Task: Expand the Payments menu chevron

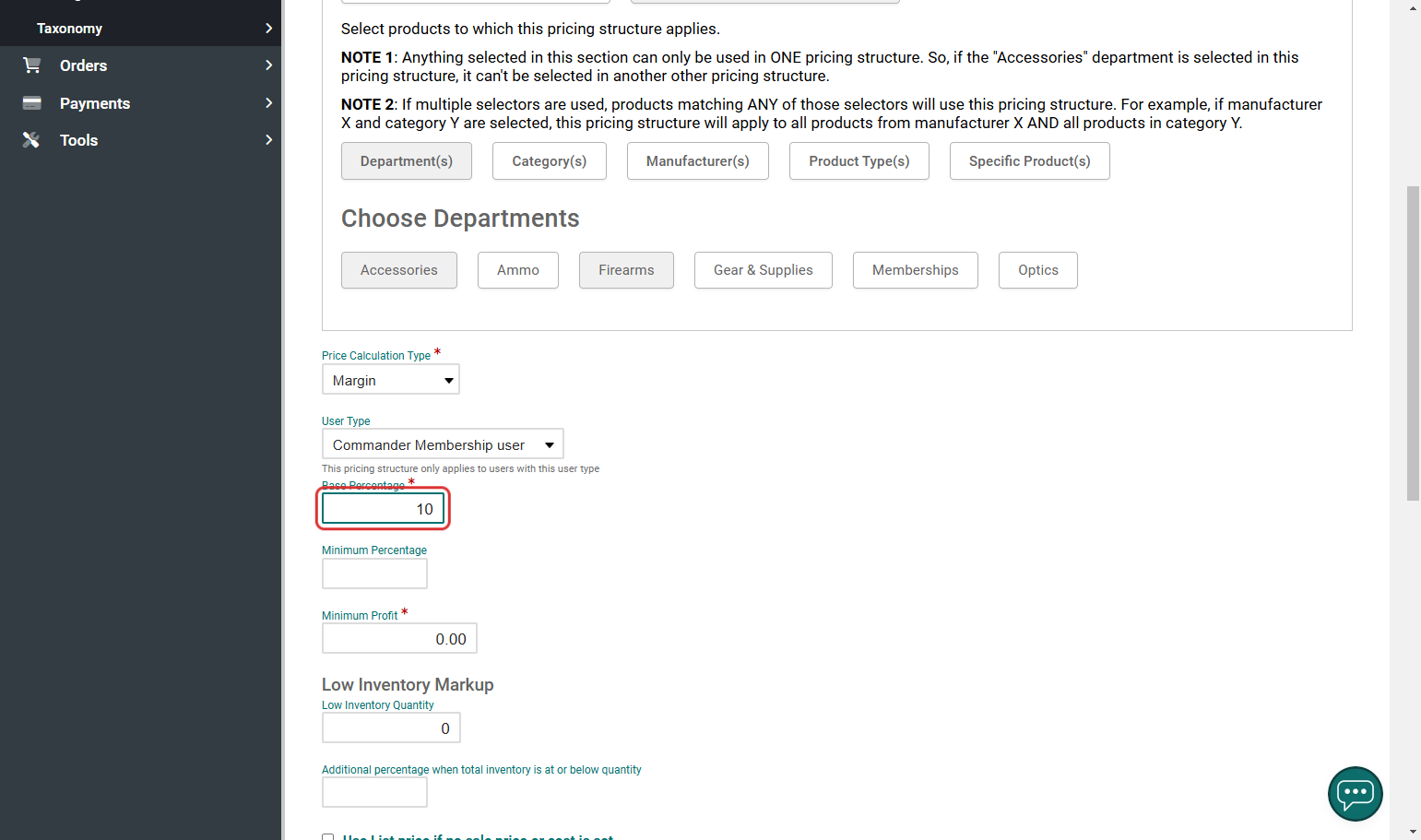Action: [x=268, y=103]
